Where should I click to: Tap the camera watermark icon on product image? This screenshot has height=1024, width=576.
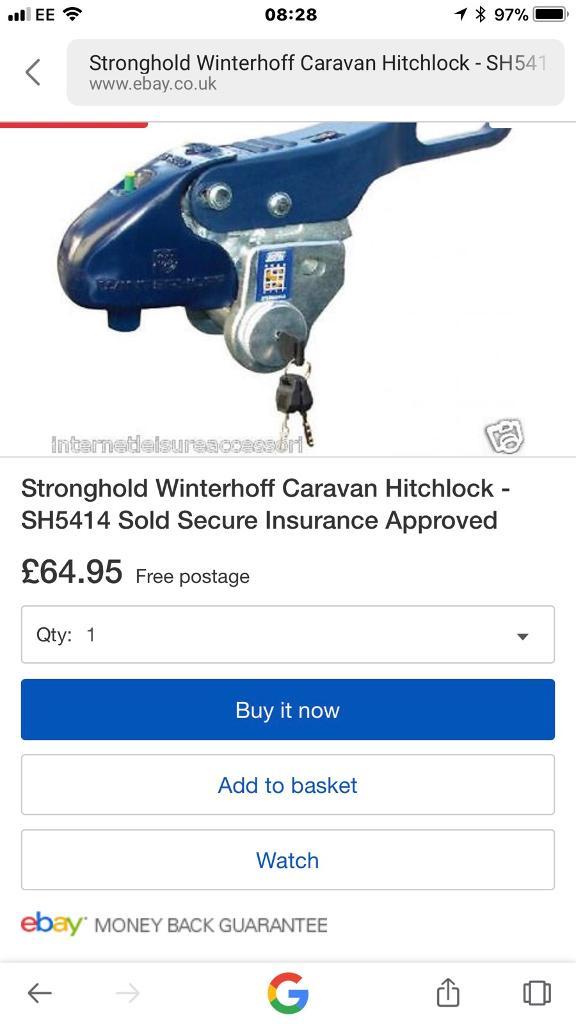tap(504, 436)
